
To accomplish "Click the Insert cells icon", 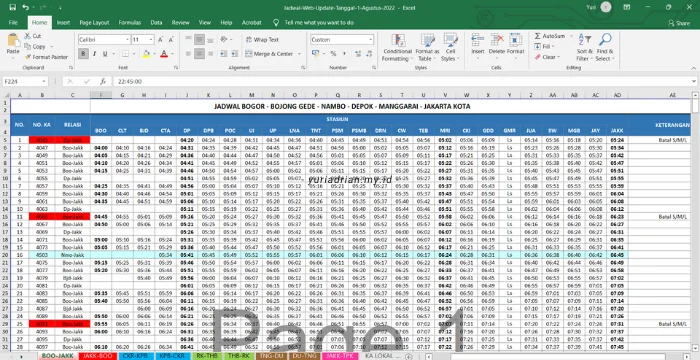I will (x=478, y=40).
